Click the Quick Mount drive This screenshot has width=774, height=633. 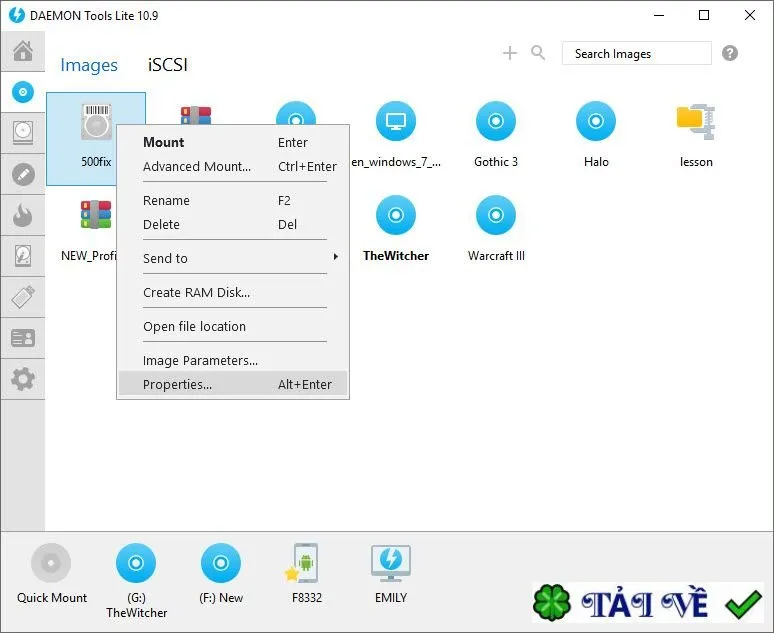click(51, 574)
